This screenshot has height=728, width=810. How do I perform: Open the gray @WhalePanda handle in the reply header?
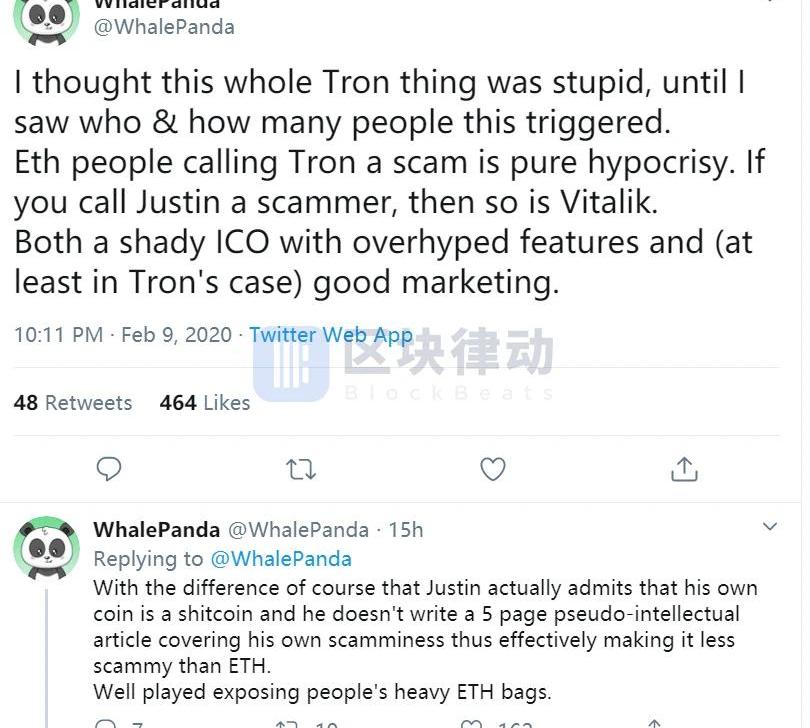coord(299,529)
